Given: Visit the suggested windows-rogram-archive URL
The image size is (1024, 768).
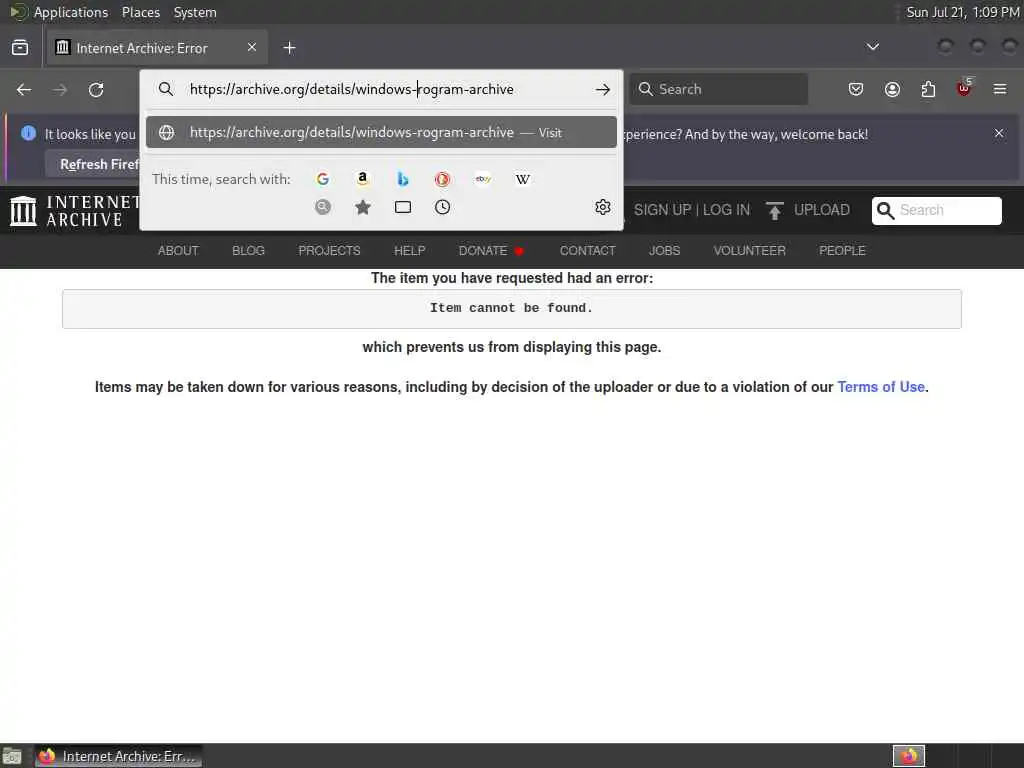Looking at the screenshot, I should pos(381,133).
